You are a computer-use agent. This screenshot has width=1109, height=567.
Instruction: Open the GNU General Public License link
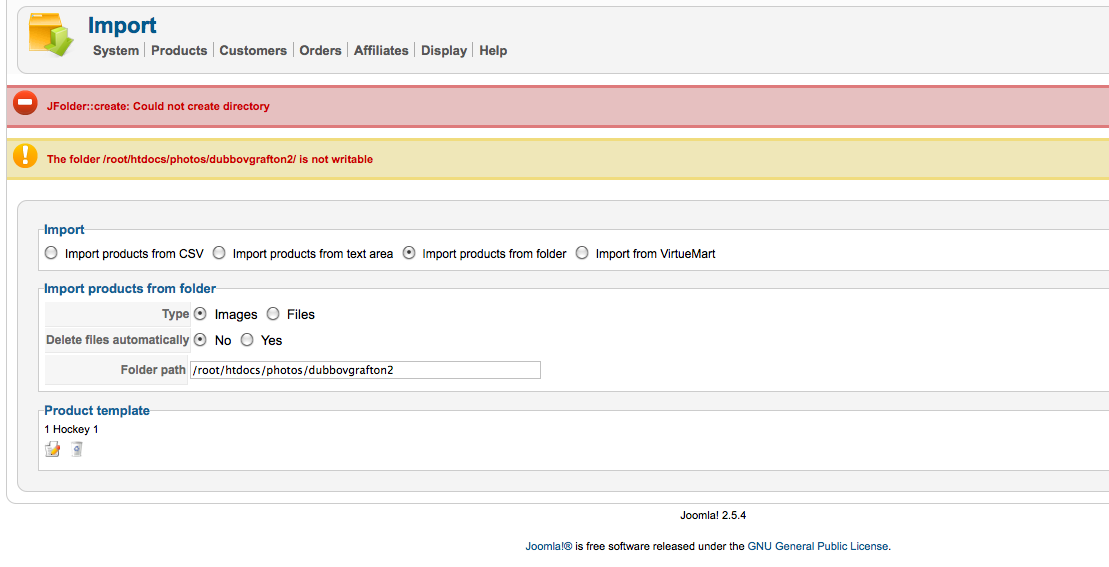coord(818,546)
